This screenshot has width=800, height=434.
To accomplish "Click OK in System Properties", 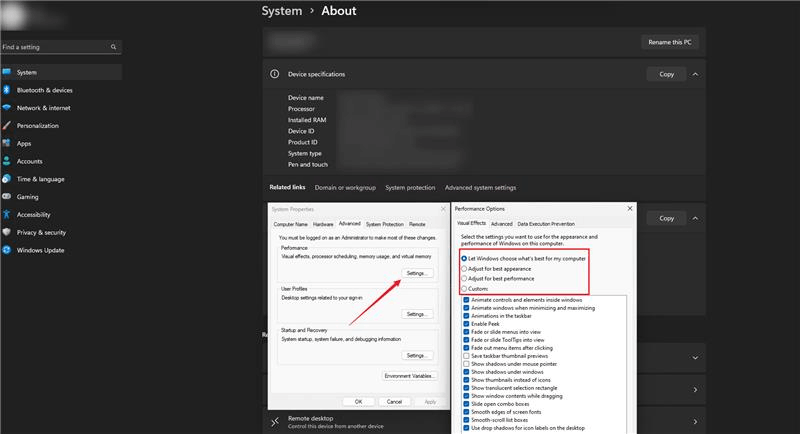I will 359,402.
